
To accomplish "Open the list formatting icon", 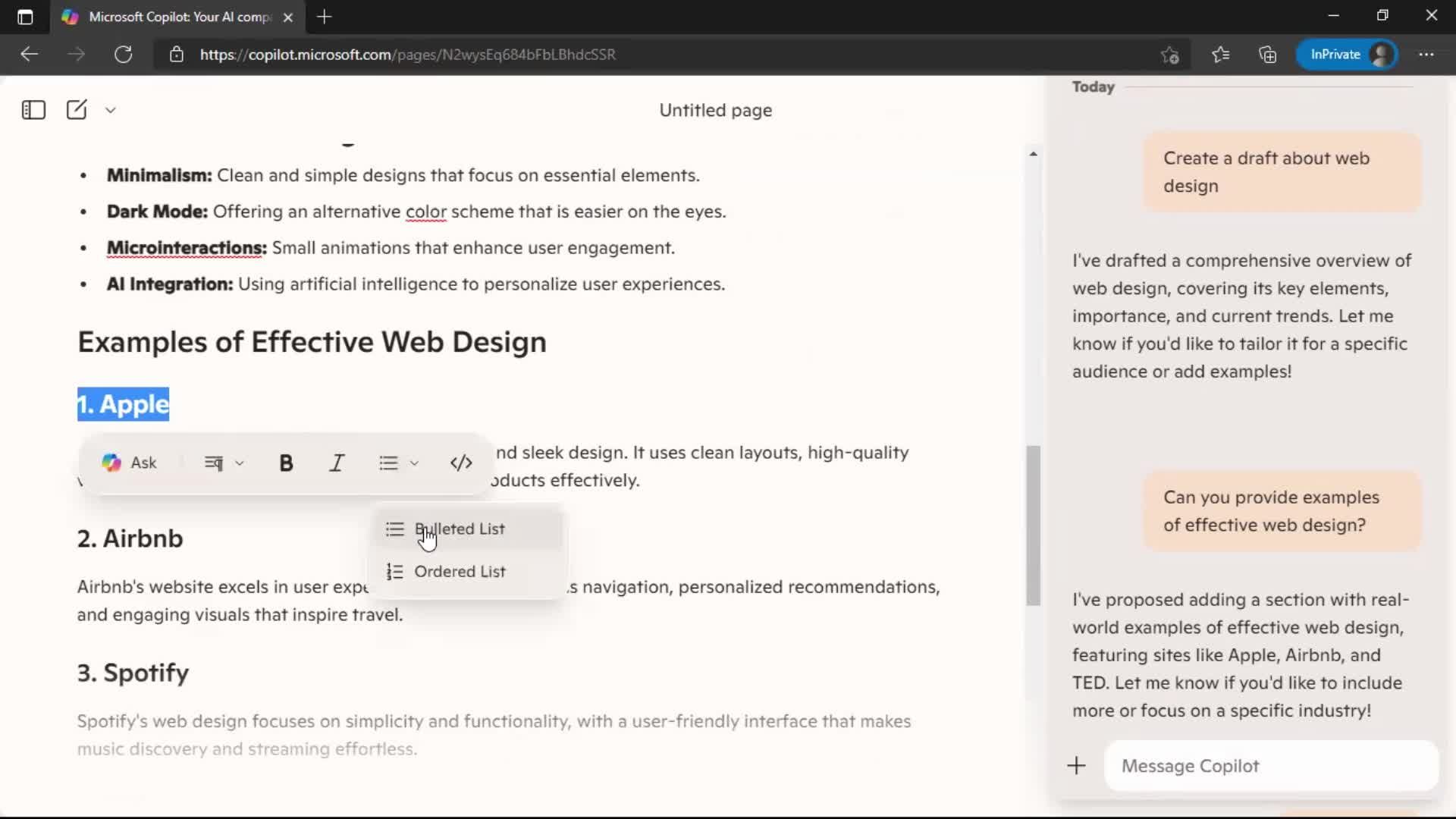I will pos(389,463).
